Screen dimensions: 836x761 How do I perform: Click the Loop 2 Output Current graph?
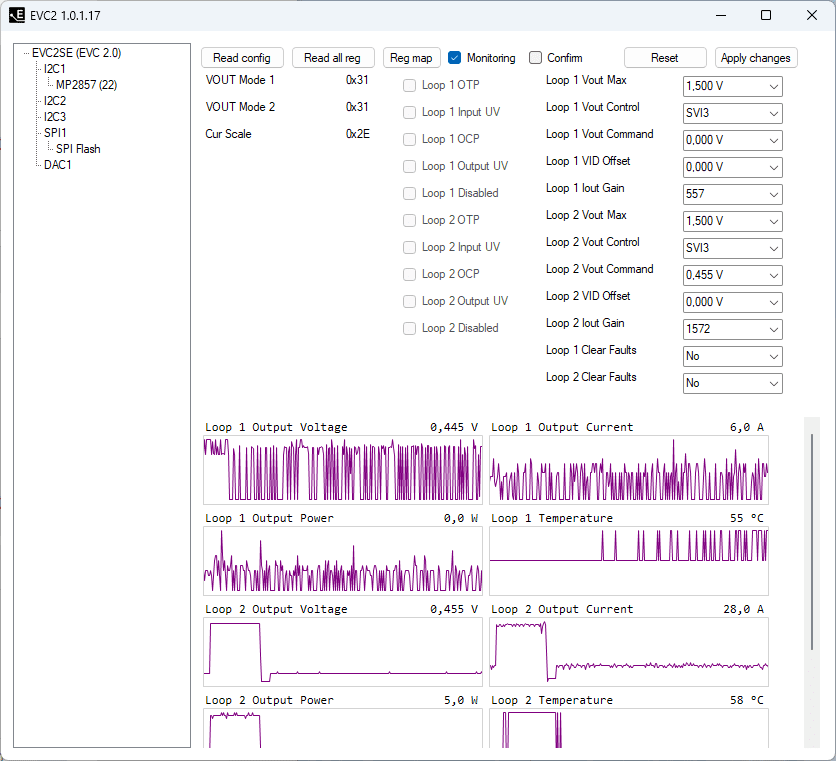pyautogui.click(x=629, y=652)
